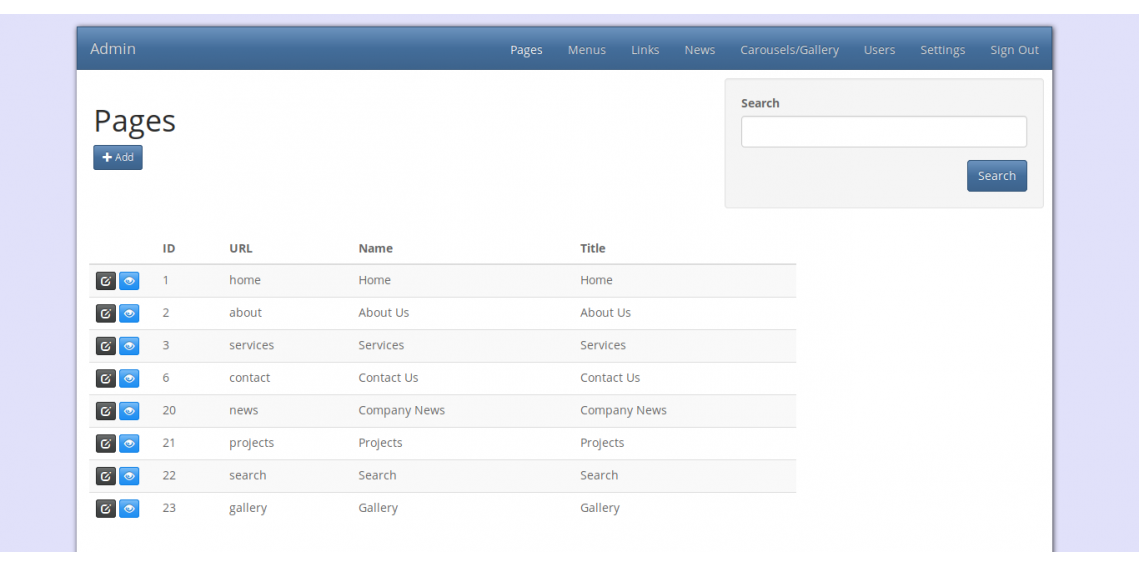Image resolution: width=1139 pixels, height=566 pixels.
Task: Click the Name column header
Action: [376, 248]
